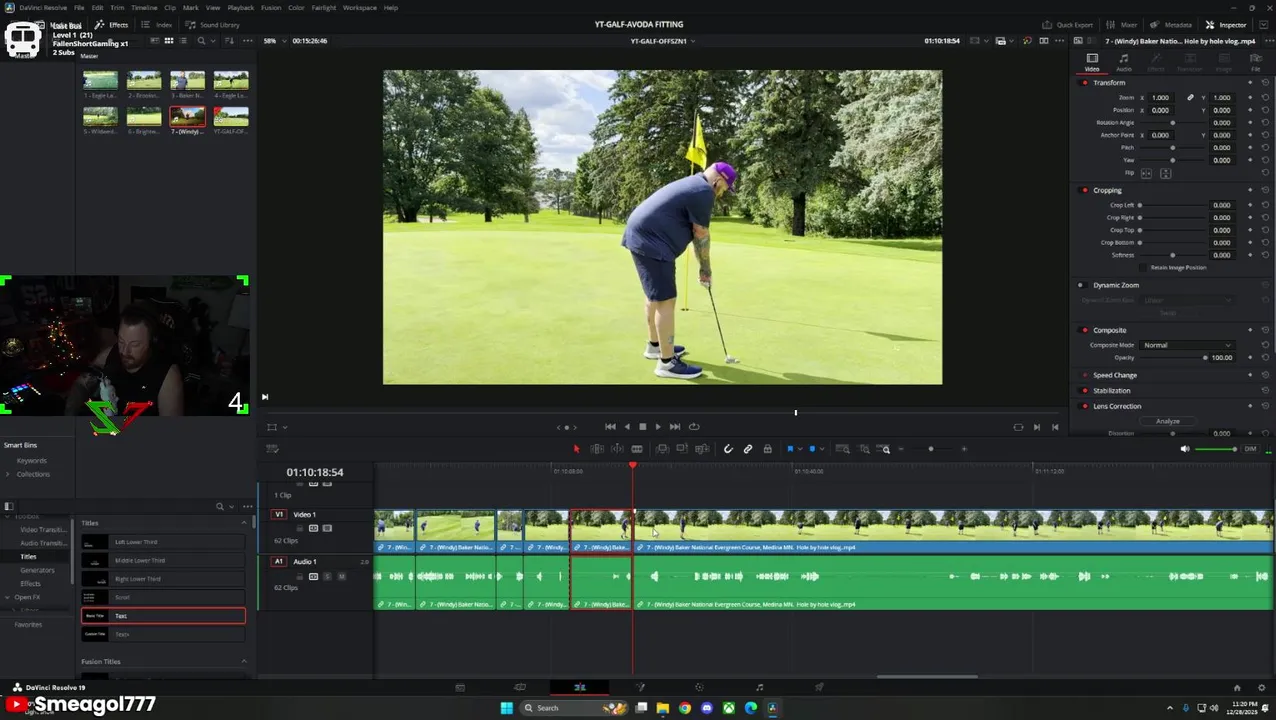Open the Playback menu

click(241, 8)
